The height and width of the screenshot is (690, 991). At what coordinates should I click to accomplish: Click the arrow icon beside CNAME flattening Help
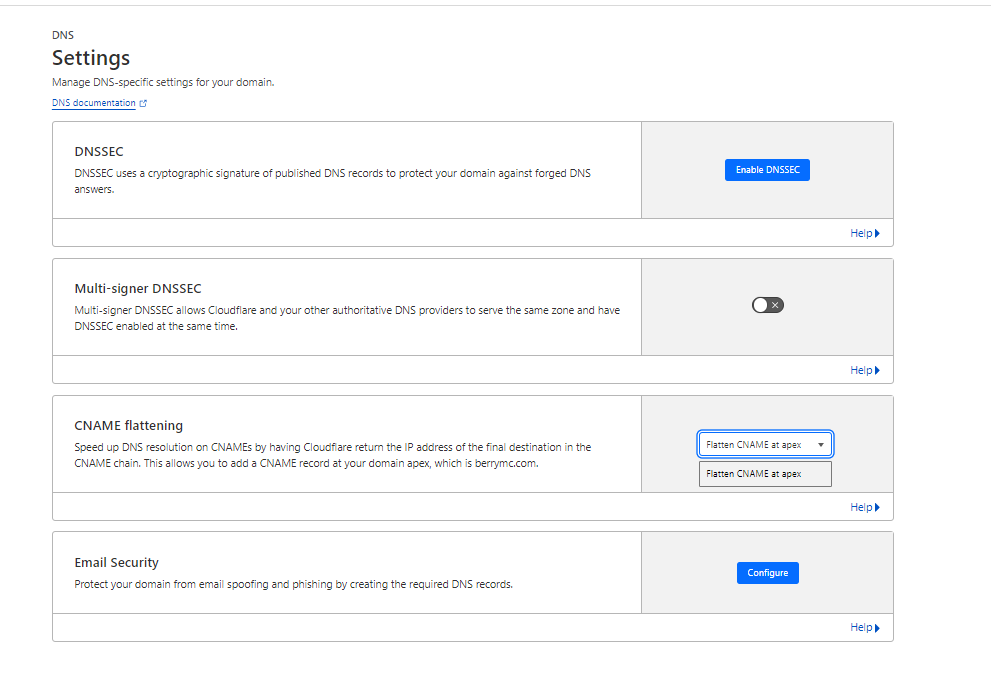tap(877, 507)
